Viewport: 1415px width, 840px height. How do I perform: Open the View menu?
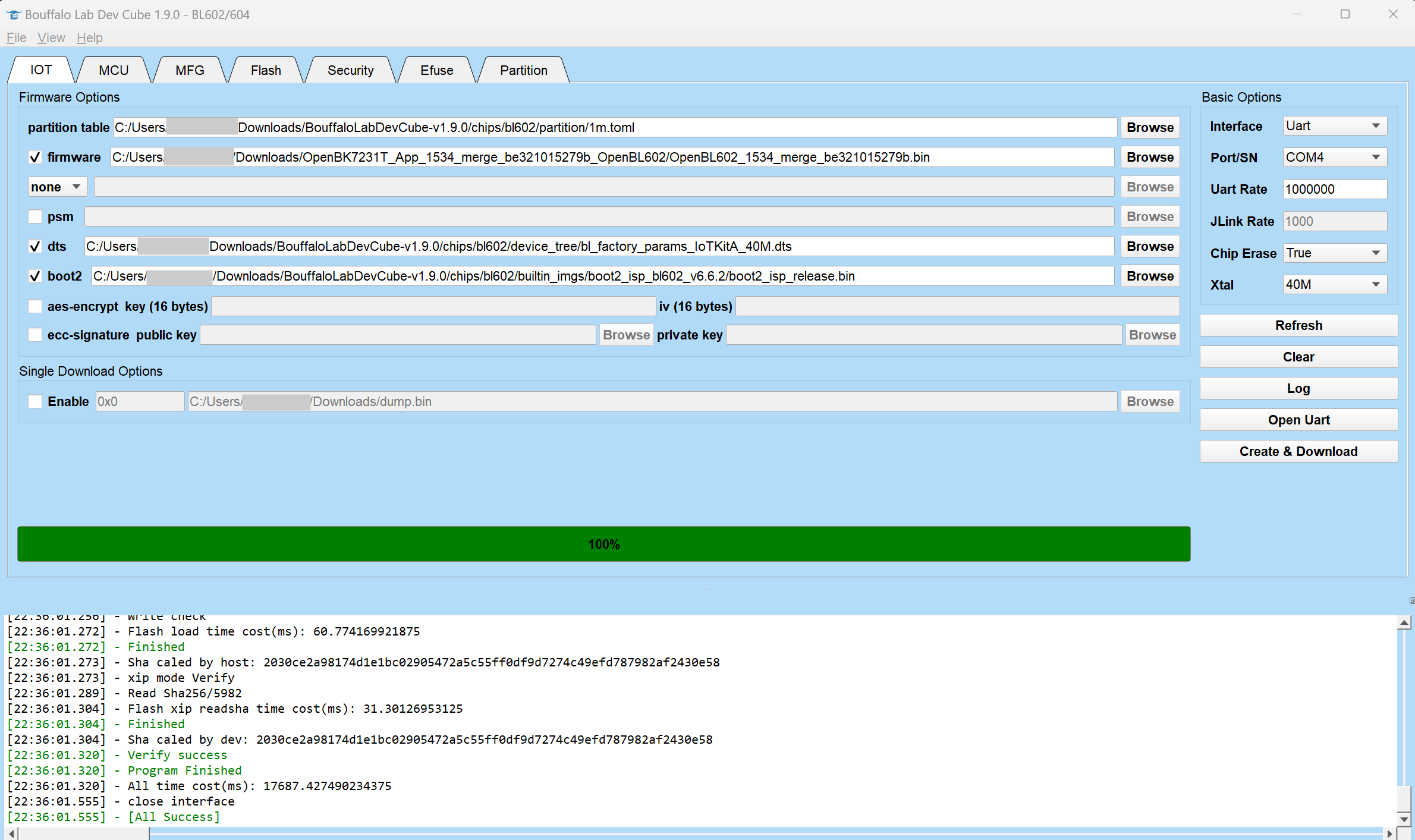(51, 37)
